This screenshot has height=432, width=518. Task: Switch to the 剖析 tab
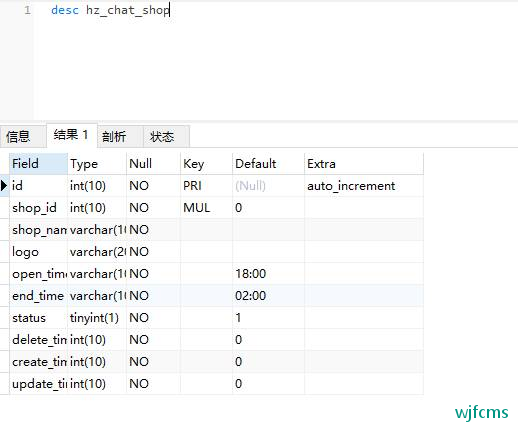120,136
